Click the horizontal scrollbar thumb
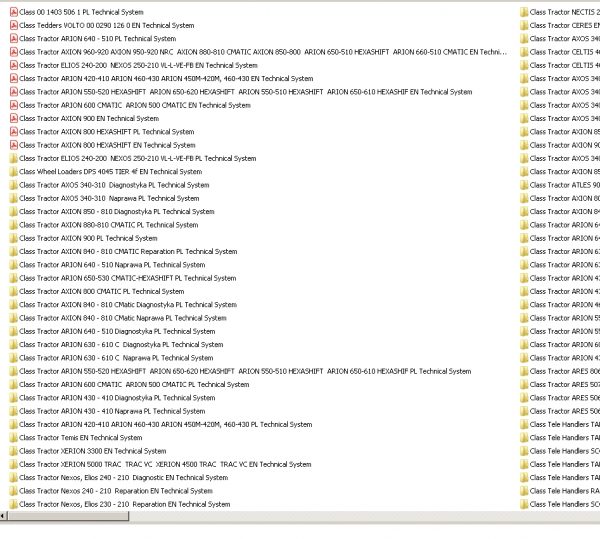 coord(68,516)
